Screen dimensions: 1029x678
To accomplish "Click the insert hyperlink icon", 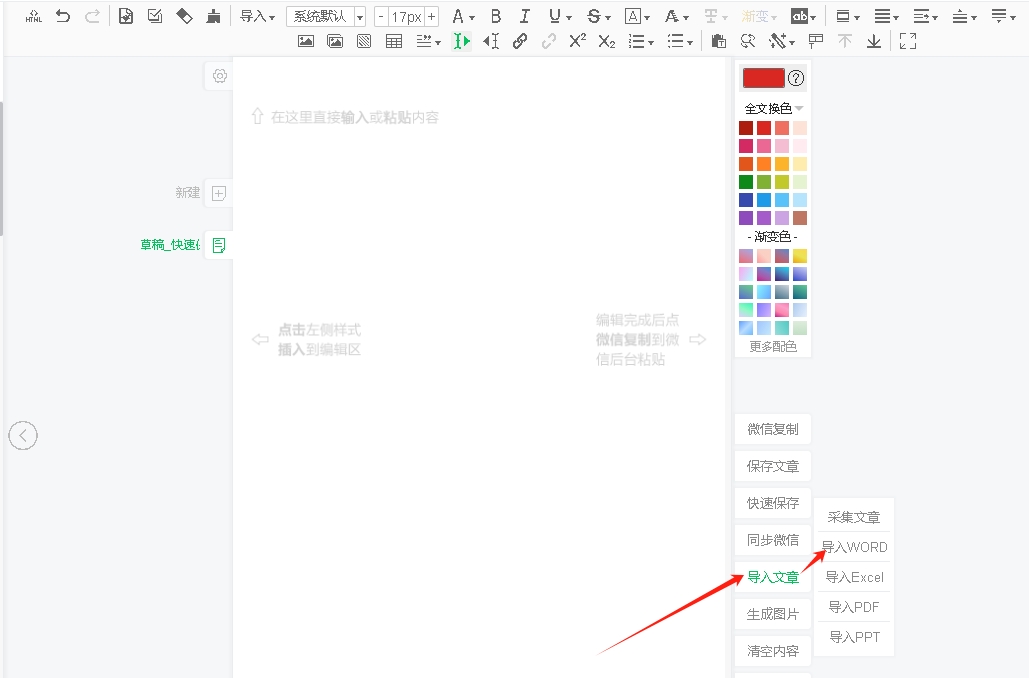I will 520,41.
